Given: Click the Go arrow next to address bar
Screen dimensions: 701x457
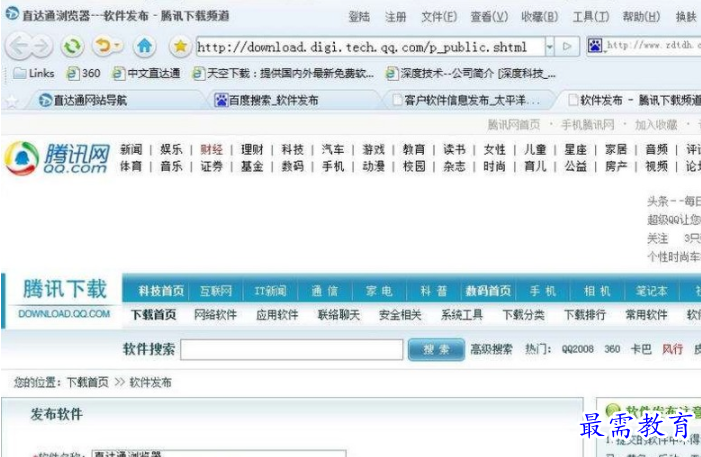Looking at the screenshot, I should pos(567,46).
